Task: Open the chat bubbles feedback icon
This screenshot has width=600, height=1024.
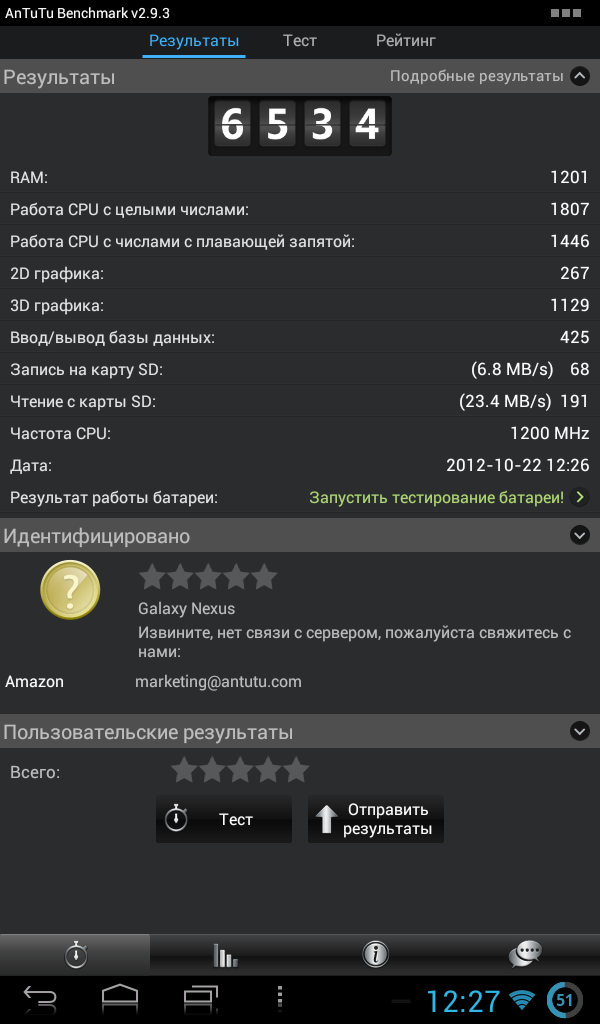Action: [x=525, y=954]
